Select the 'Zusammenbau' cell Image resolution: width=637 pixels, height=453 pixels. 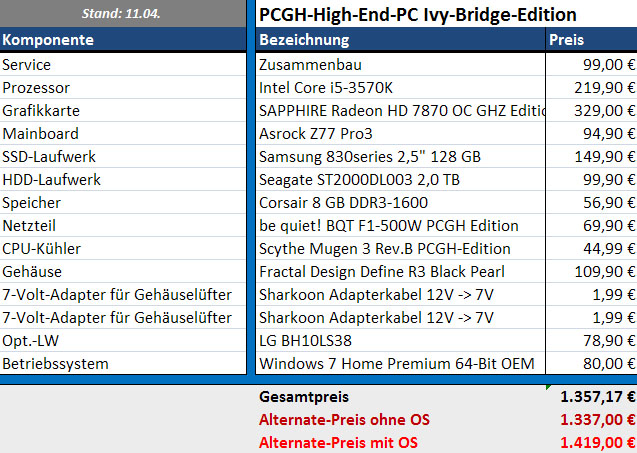[x=400, y=65]
